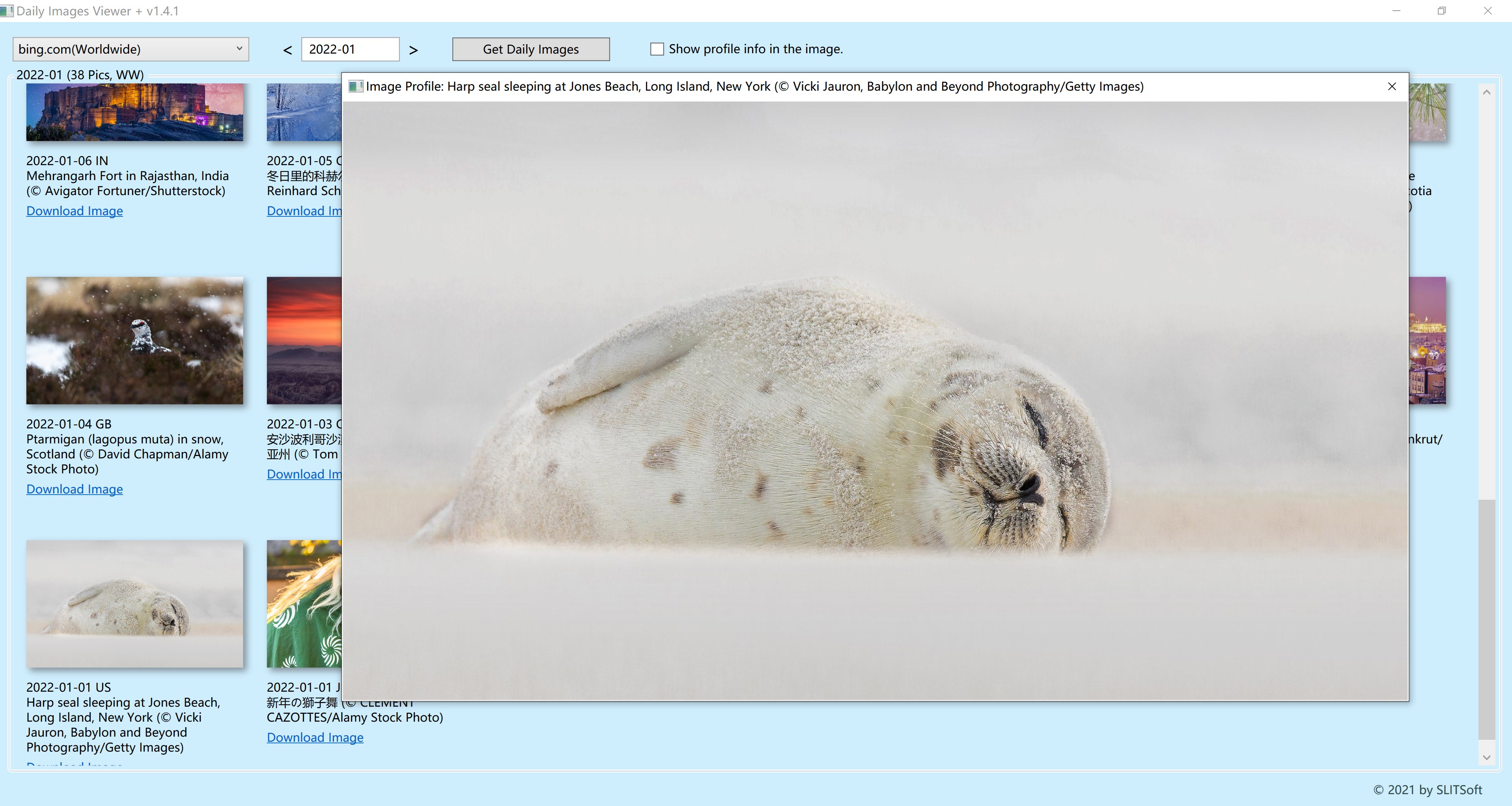Click the Daily Images Viewer app icon

coord(6,11)
